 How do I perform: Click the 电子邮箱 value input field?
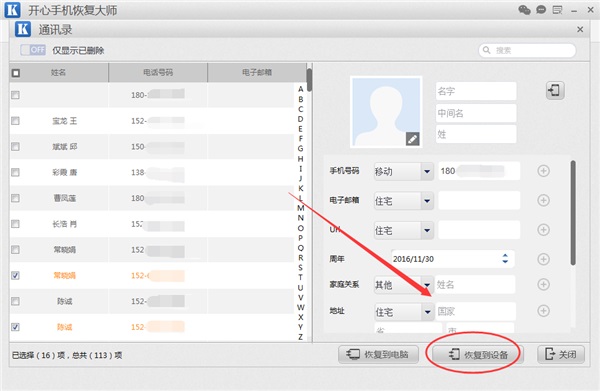click(x=479, y=200)
